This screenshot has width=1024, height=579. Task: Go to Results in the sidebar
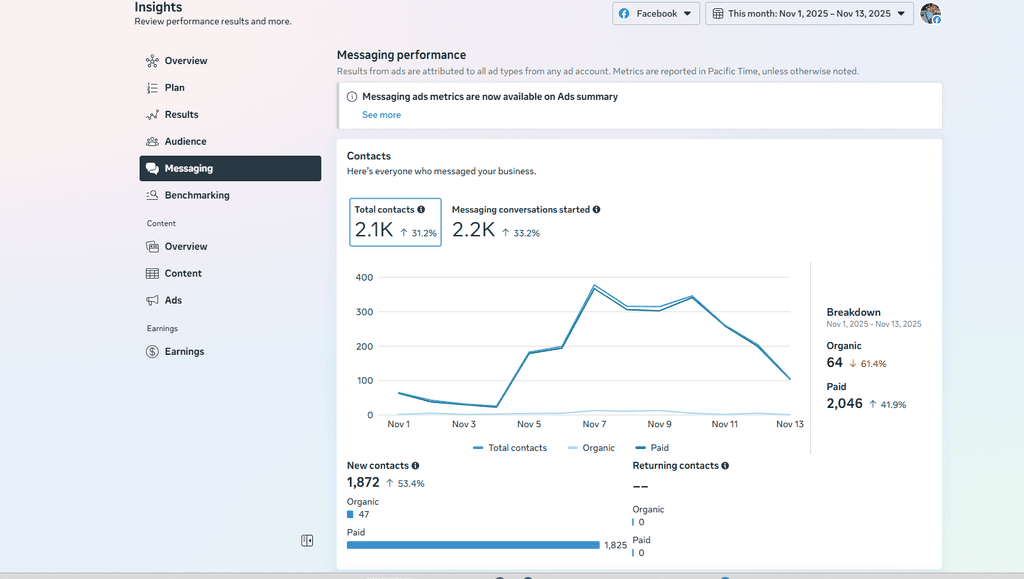pos(181,115)
